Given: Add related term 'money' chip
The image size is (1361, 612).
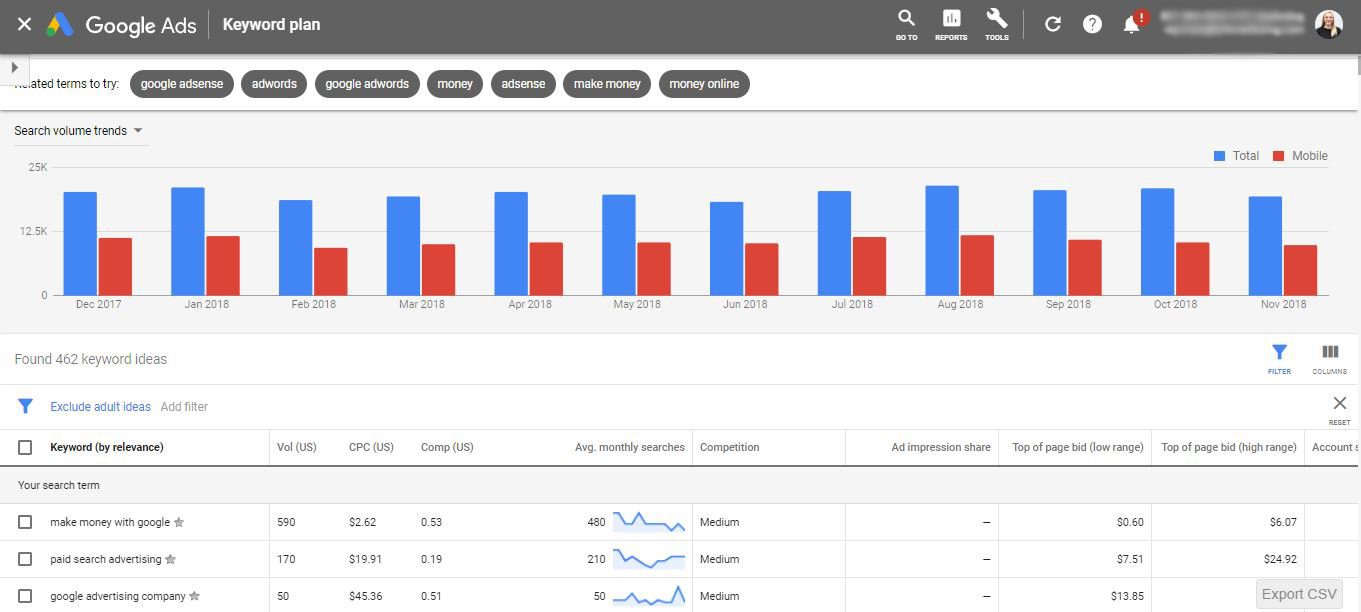Looking at the screenshot, I should pyautogui.click(x=455, y=84).
